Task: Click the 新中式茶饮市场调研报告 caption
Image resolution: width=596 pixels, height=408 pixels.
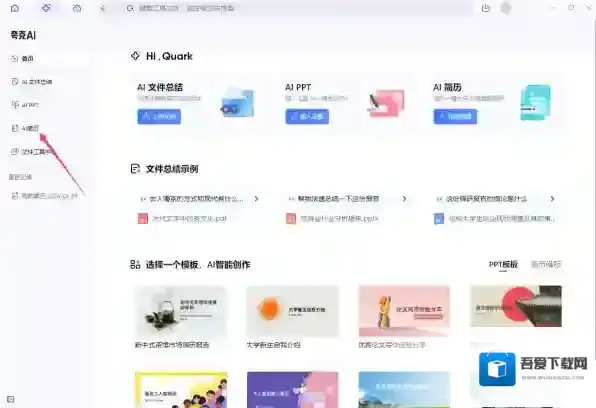Action: (172, 345)
